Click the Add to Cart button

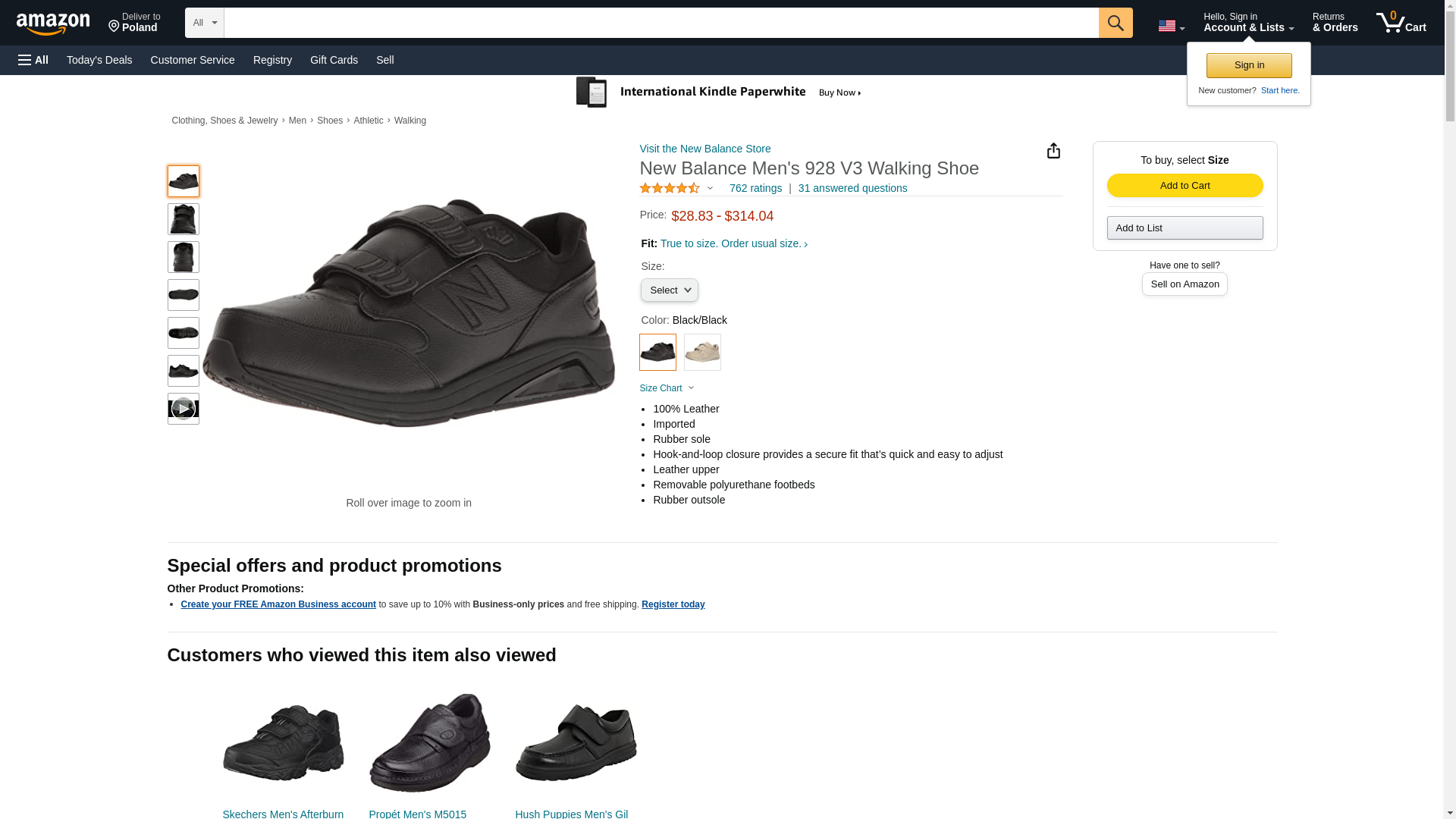[1185, 186]
